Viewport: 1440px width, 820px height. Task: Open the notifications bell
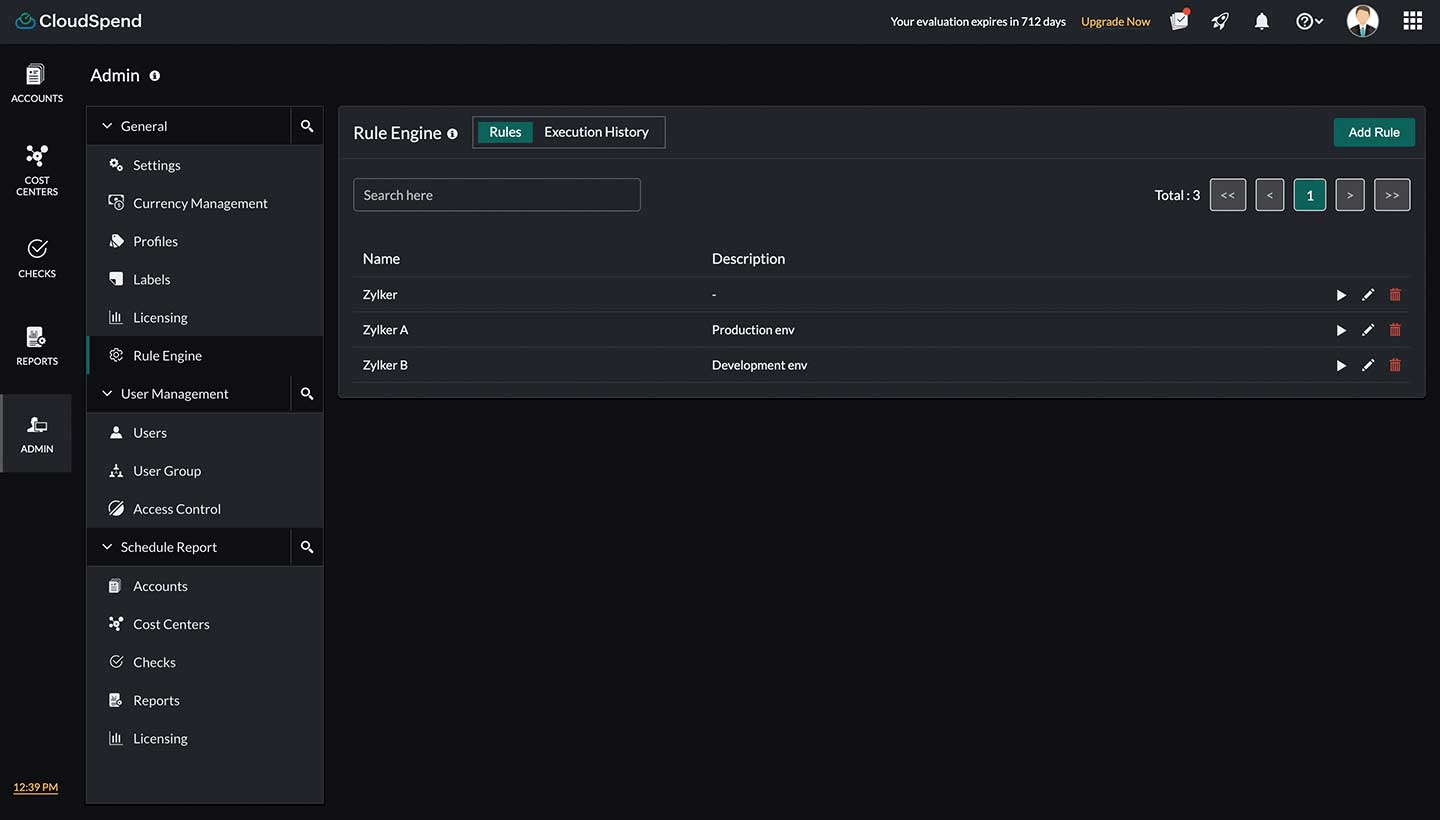(1262, 21)
